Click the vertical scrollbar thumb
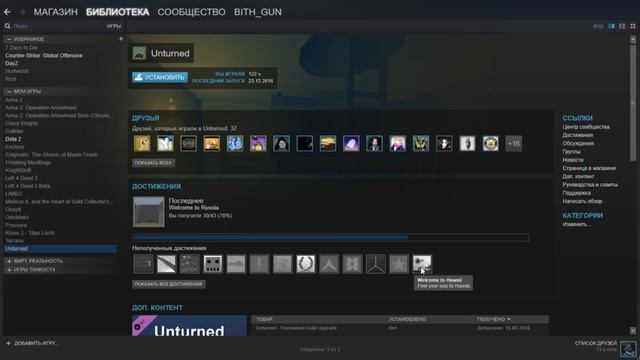This screenshot has width=640, height=360. click(x=633, y=102)
